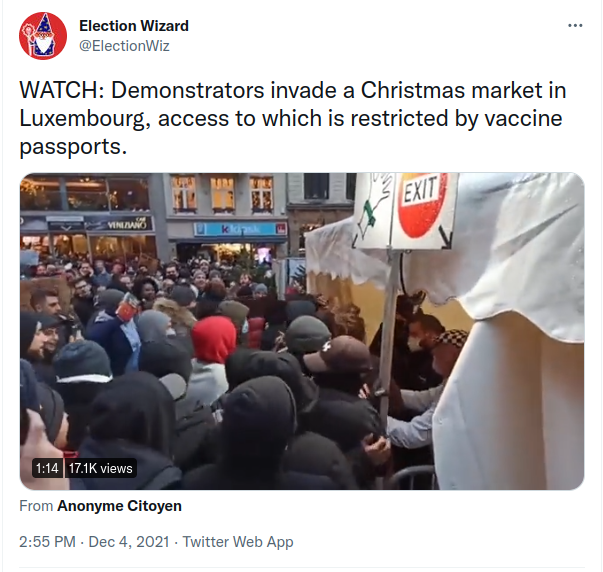Visit the @ElectionWiz handle profile

[124, 46]
